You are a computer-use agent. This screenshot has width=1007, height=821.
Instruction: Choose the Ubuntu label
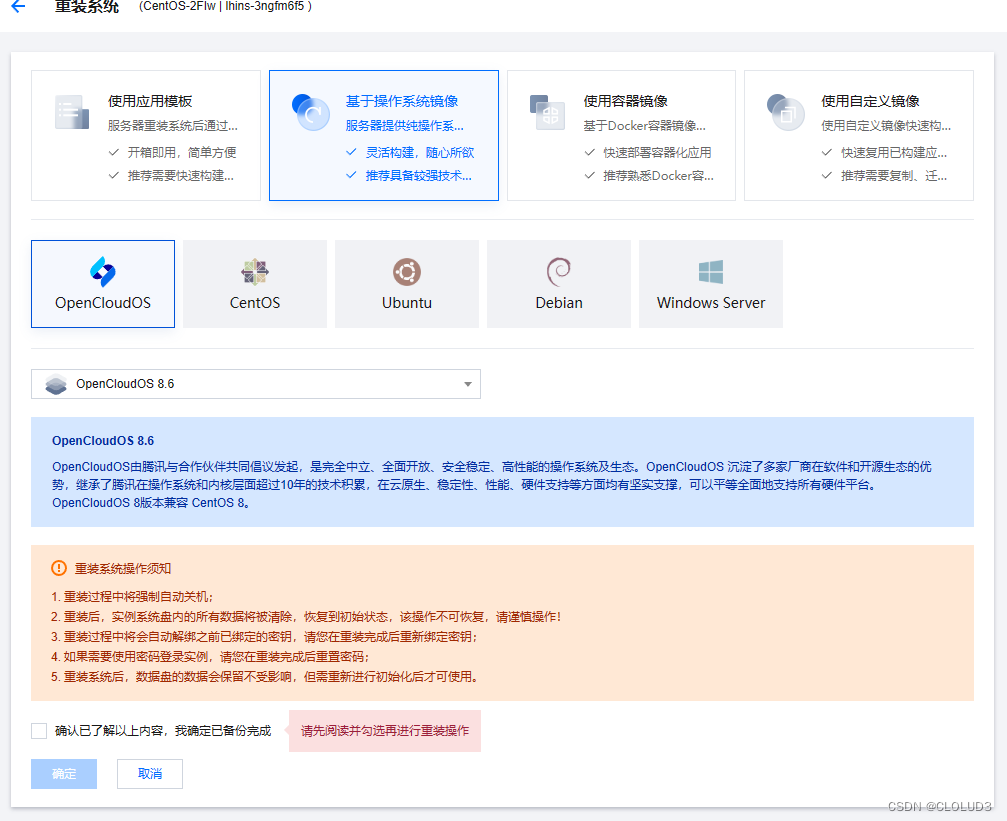click(x=407, y=303)
